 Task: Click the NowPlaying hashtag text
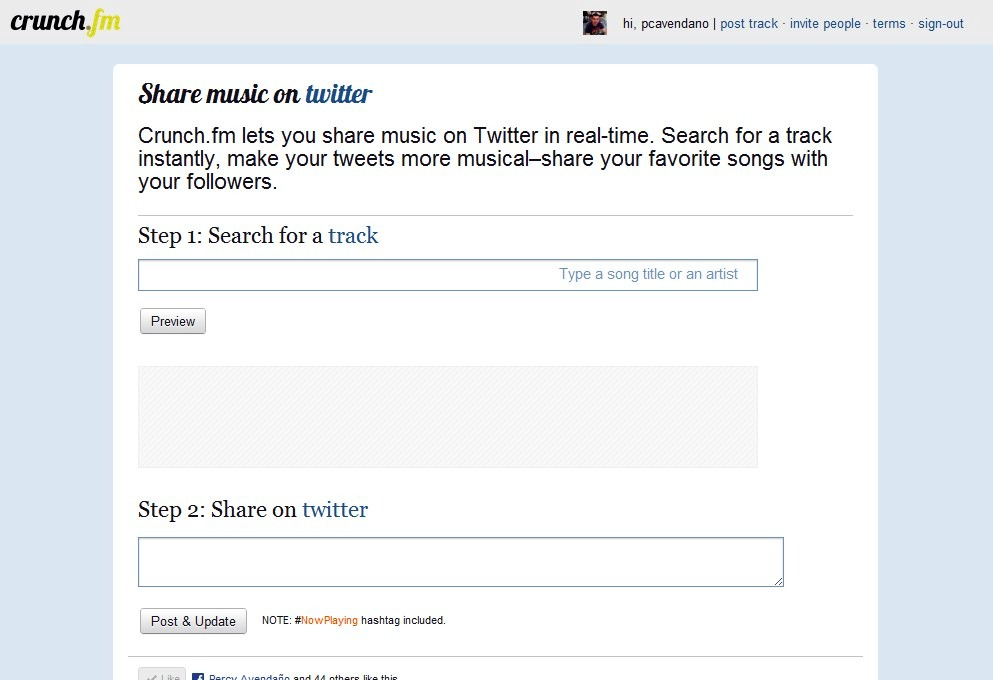pyautogui.click(x=329, y=621)
